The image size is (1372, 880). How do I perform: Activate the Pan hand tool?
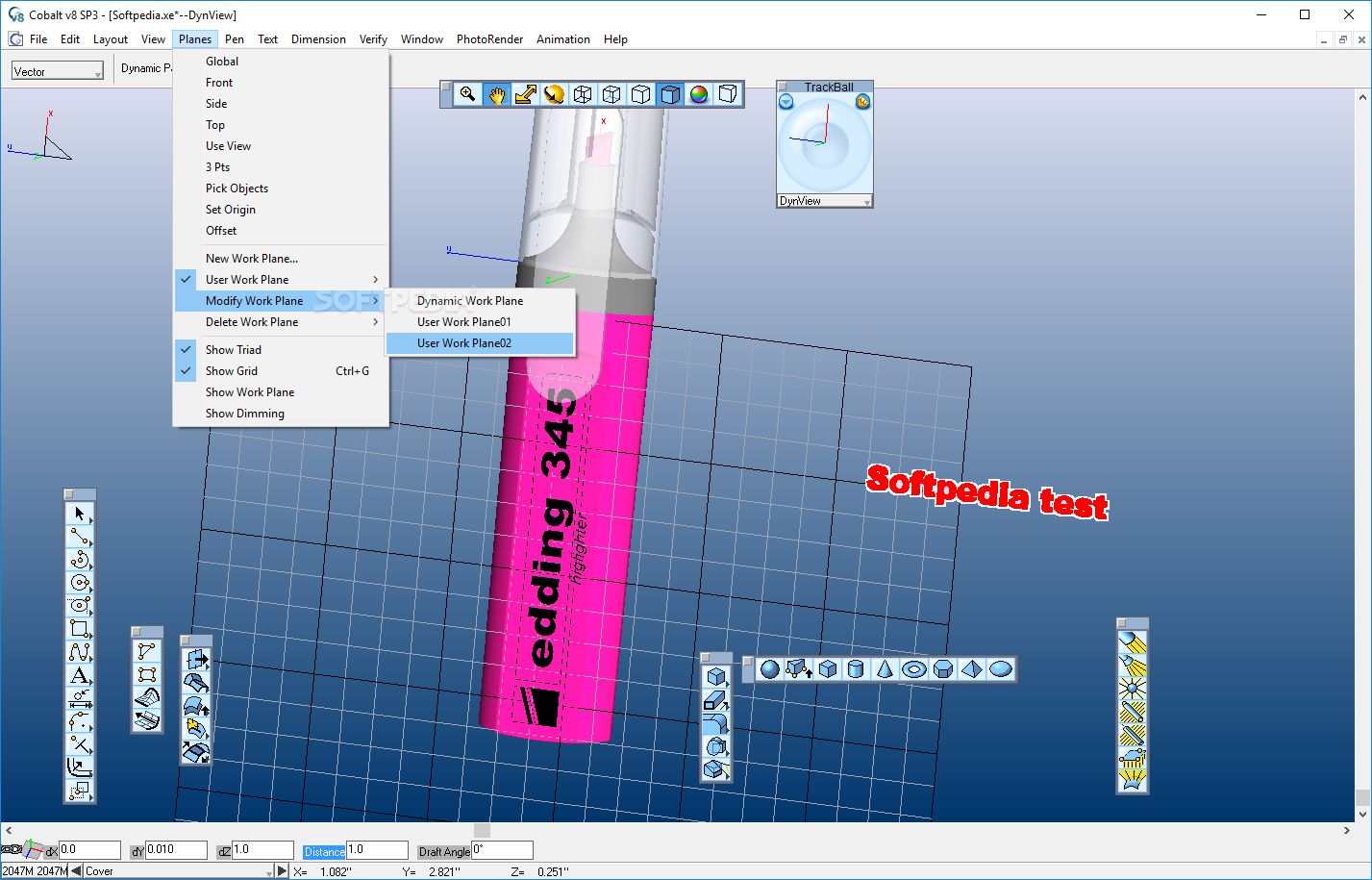point(496,94)
